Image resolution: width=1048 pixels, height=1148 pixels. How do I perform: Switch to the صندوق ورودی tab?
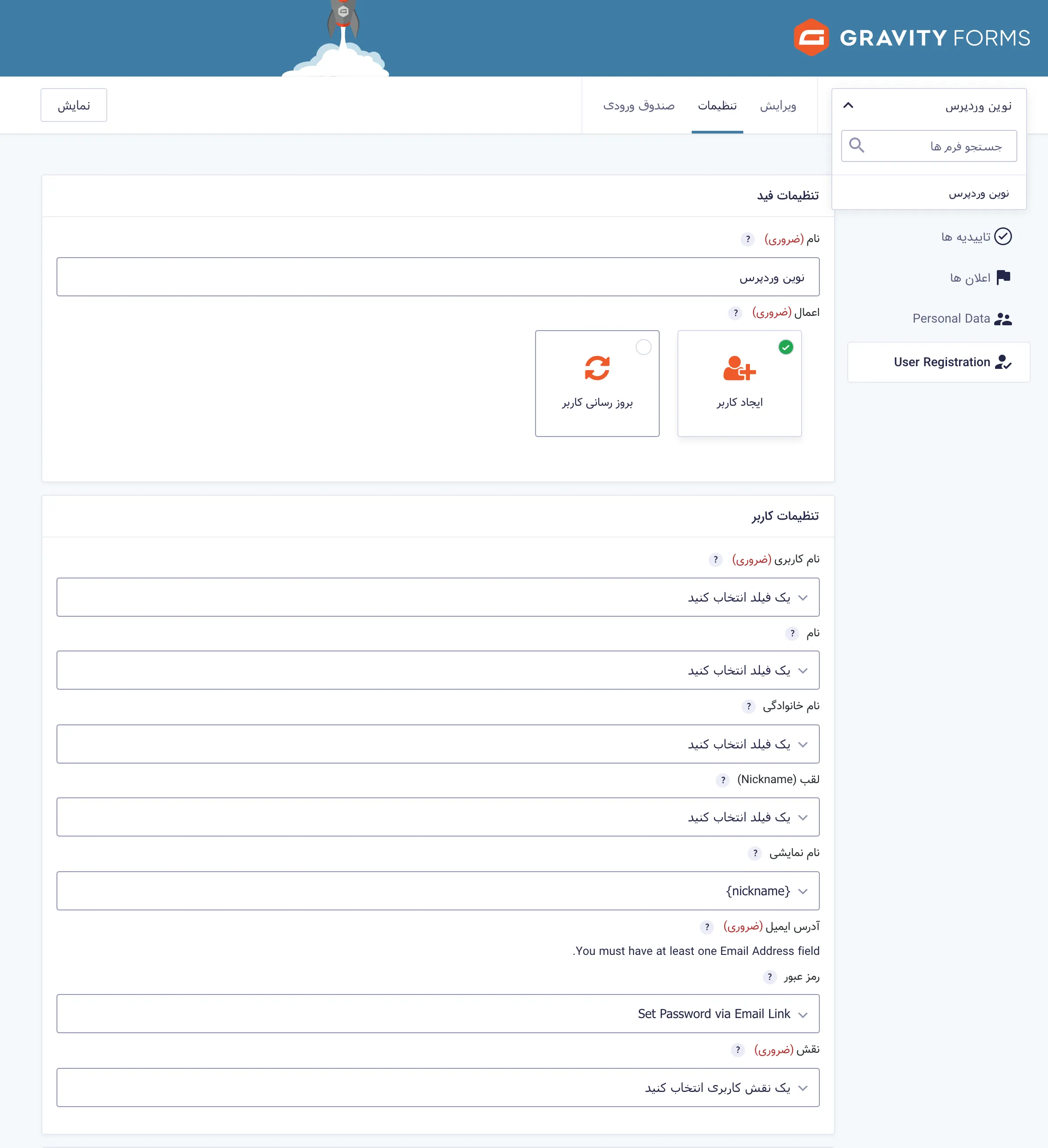639,106
